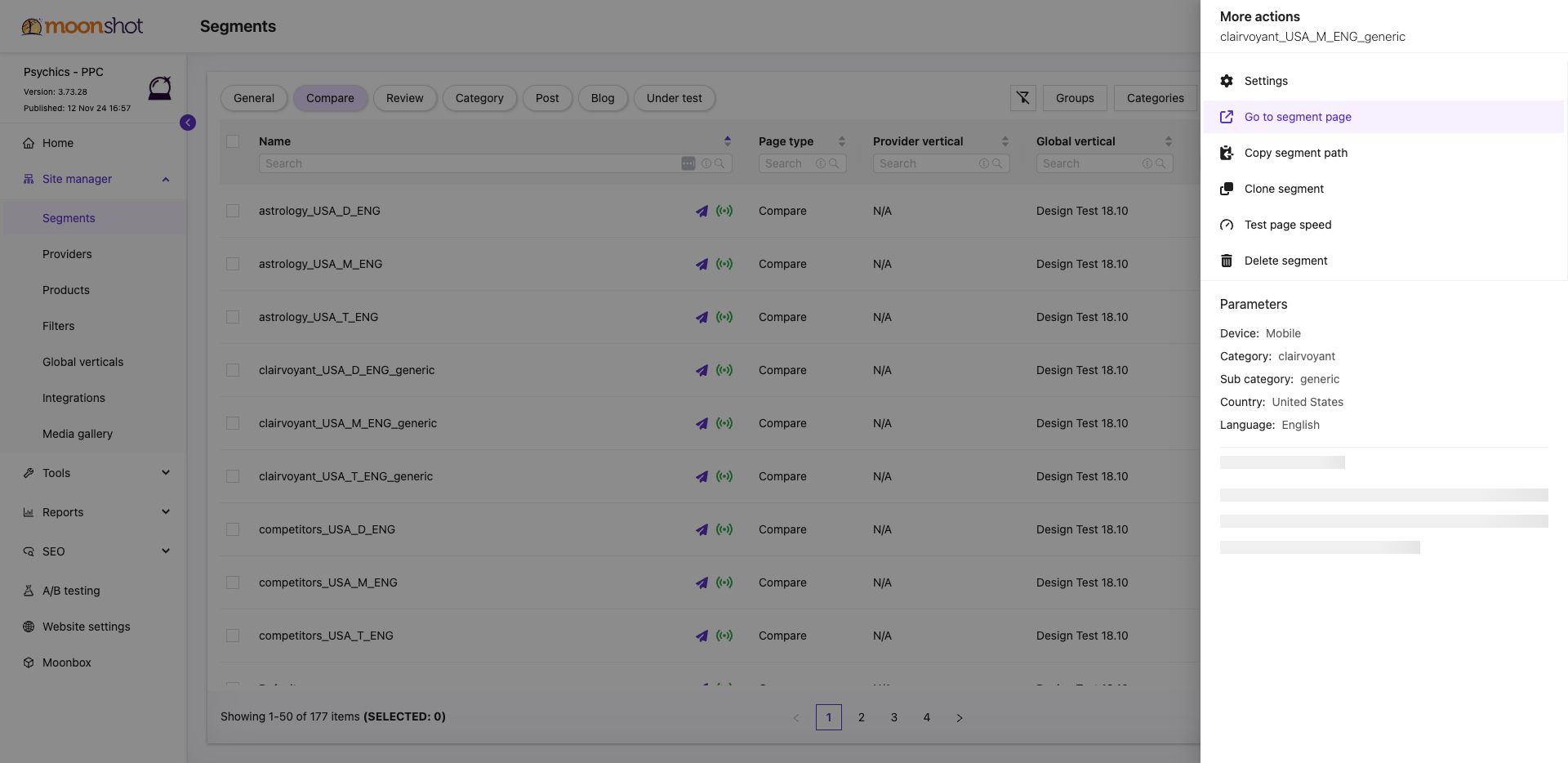1568x763 pixels.
Task: Go to next page arrow in pagination
Action: [960, 717]
